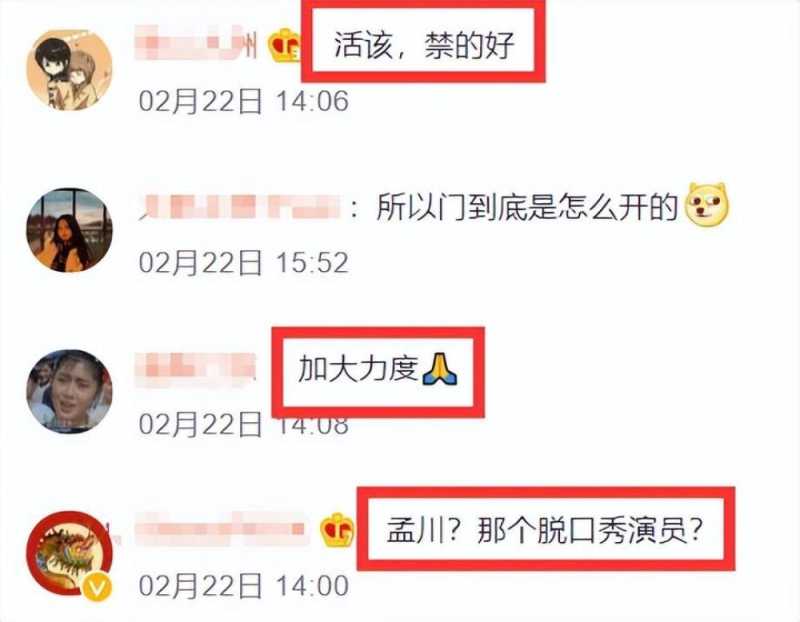
Task: Open the long-haired woman avatar profile
Action: (69, 230)
